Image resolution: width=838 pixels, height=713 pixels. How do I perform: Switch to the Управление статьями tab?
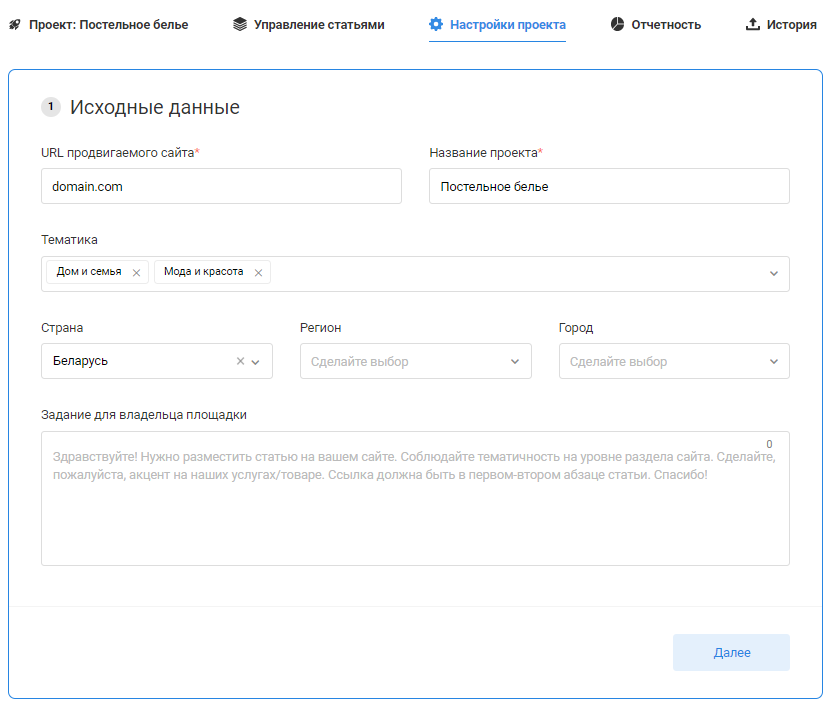pos(318,25)
